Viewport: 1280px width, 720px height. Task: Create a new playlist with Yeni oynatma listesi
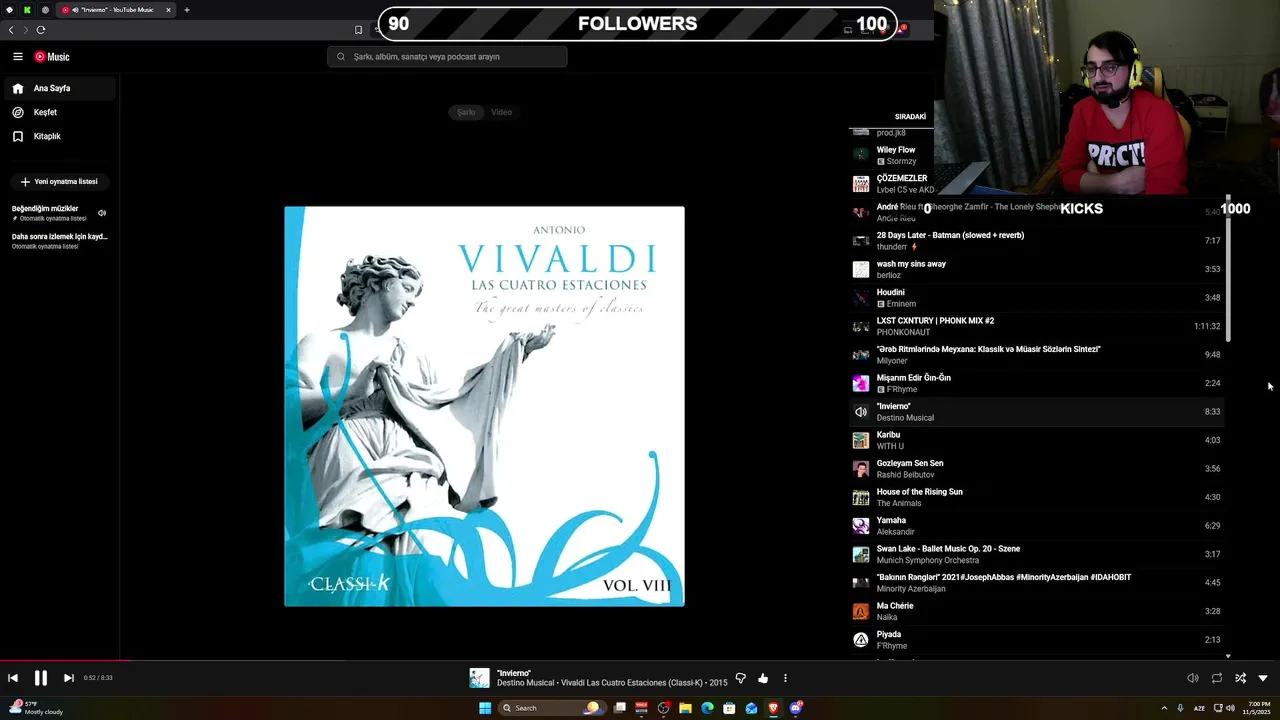[x=59, y=182]
